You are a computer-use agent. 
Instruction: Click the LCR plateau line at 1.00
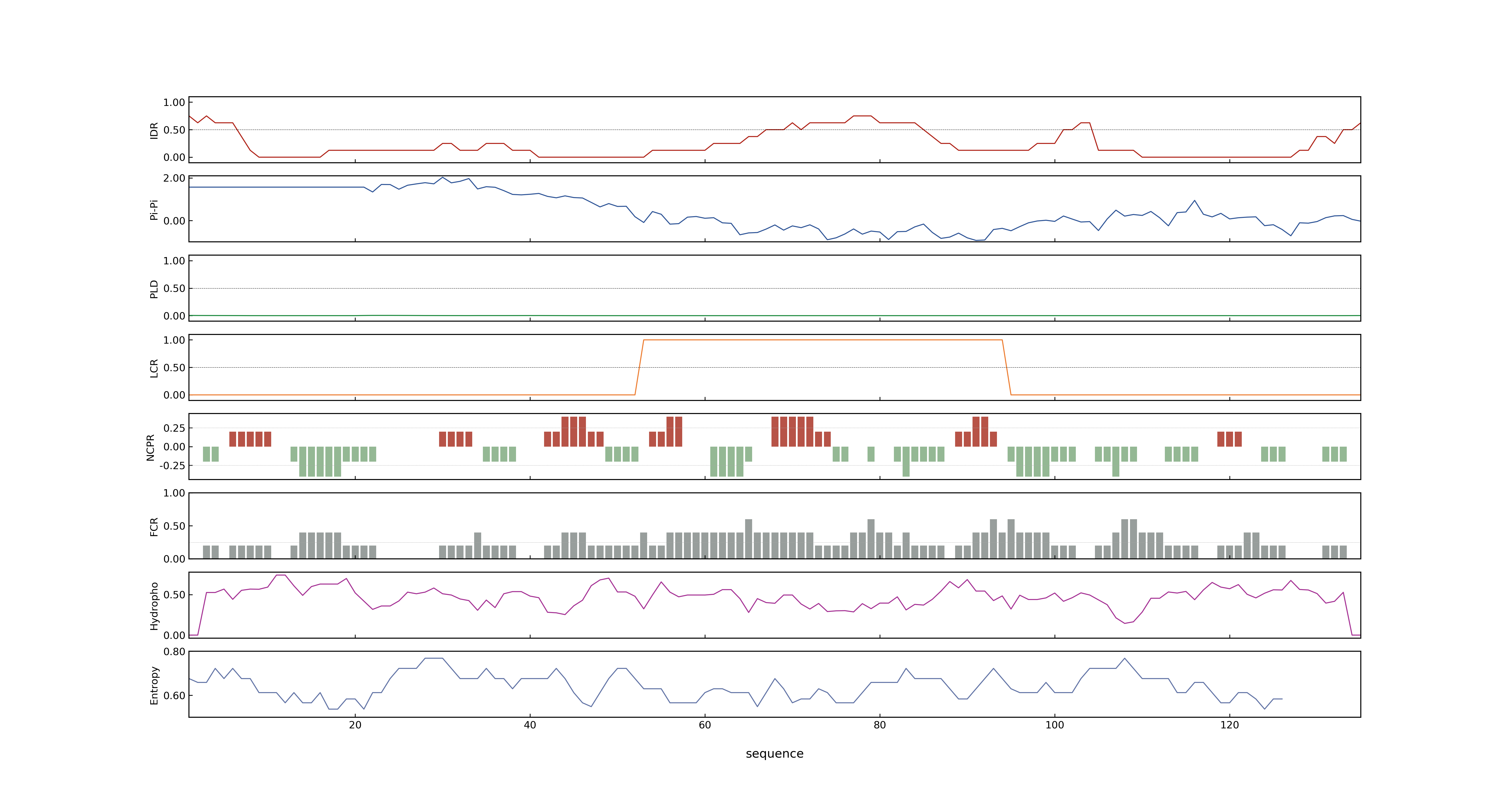(x=823, y=340)
